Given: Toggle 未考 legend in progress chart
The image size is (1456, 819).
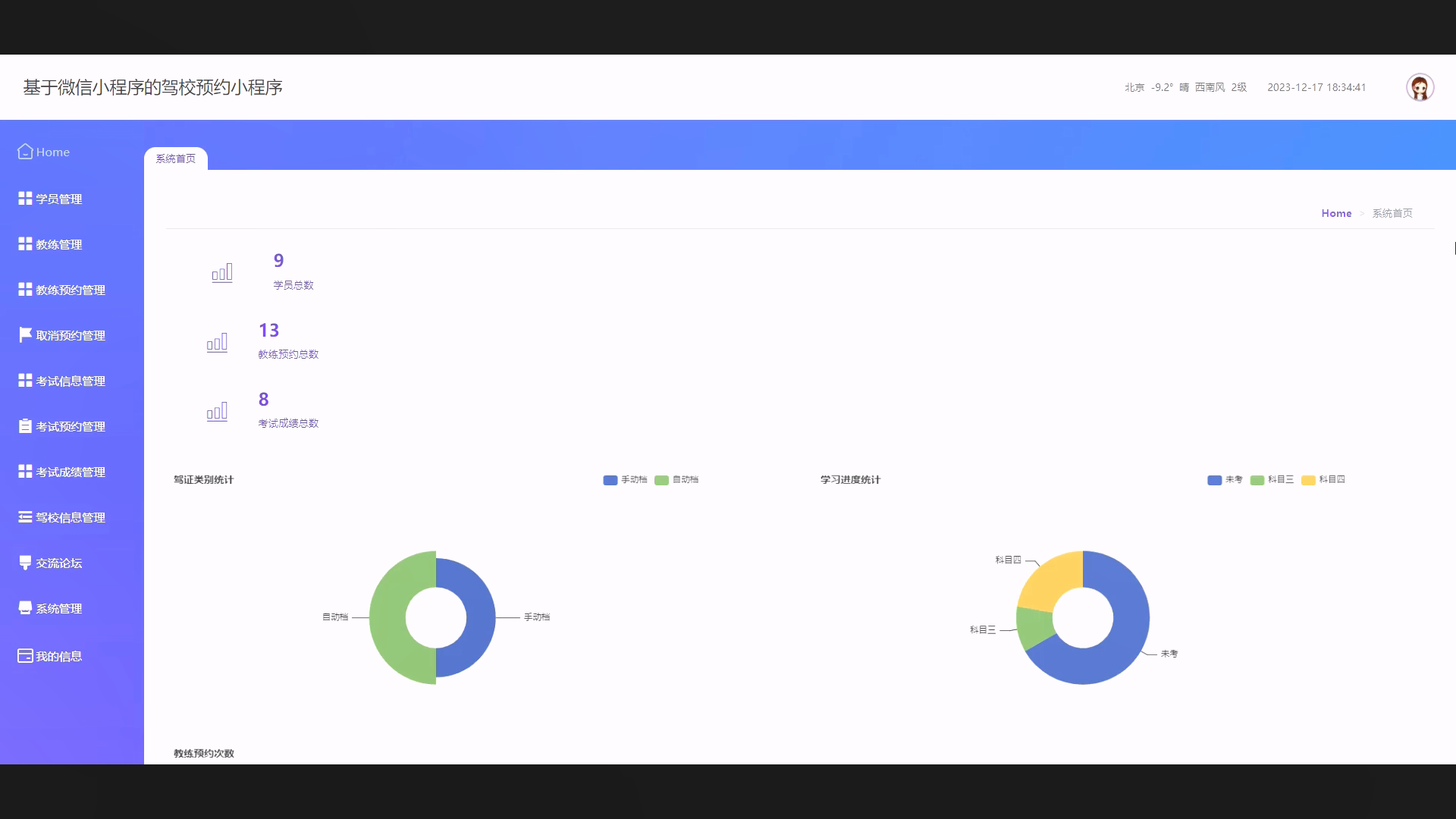Looking at the screenshot, I should point(1225,480).
